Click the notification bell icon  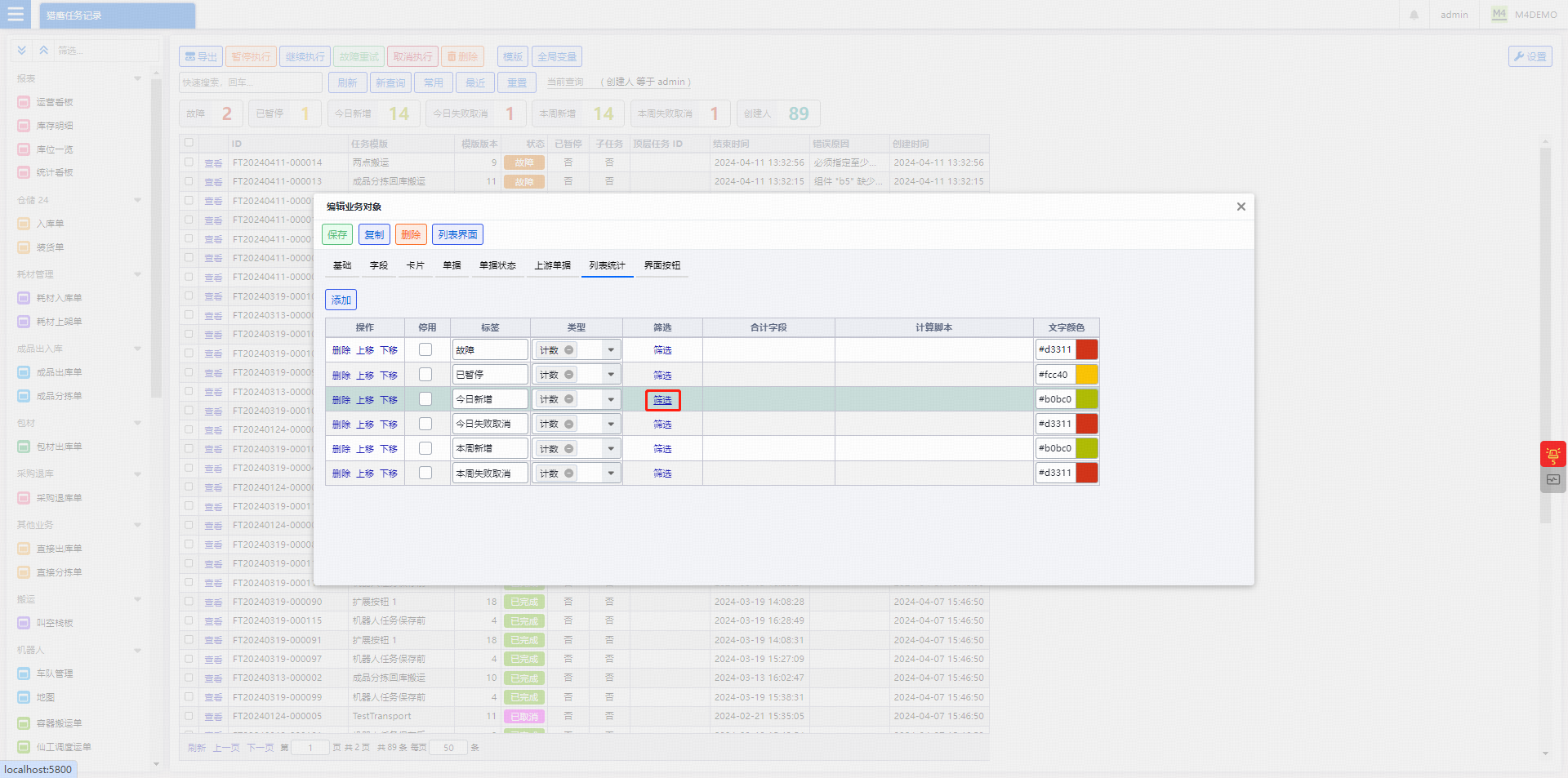point(1414,15)
